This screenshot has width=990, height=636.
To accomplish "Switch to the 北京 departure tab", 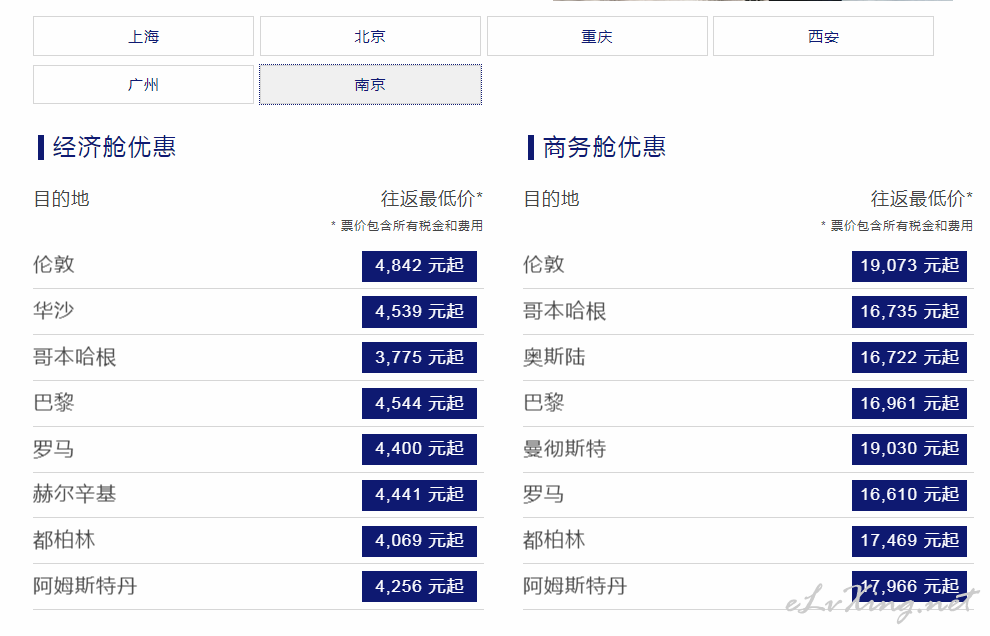I will 370,37.
